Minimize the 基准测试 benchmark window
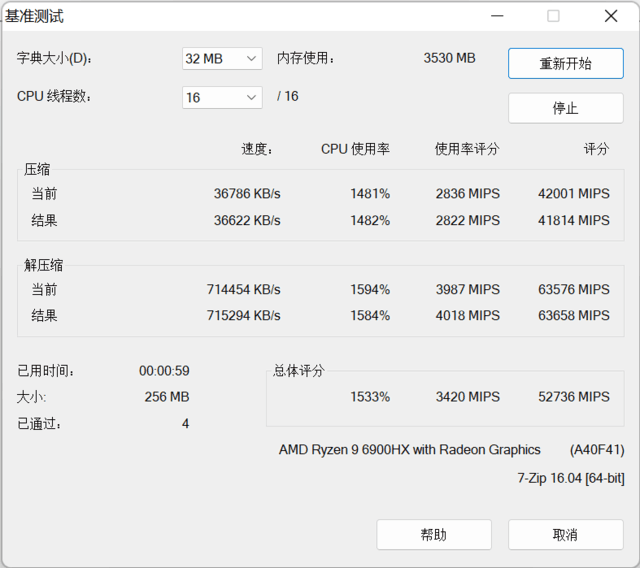 pos(495,16)
